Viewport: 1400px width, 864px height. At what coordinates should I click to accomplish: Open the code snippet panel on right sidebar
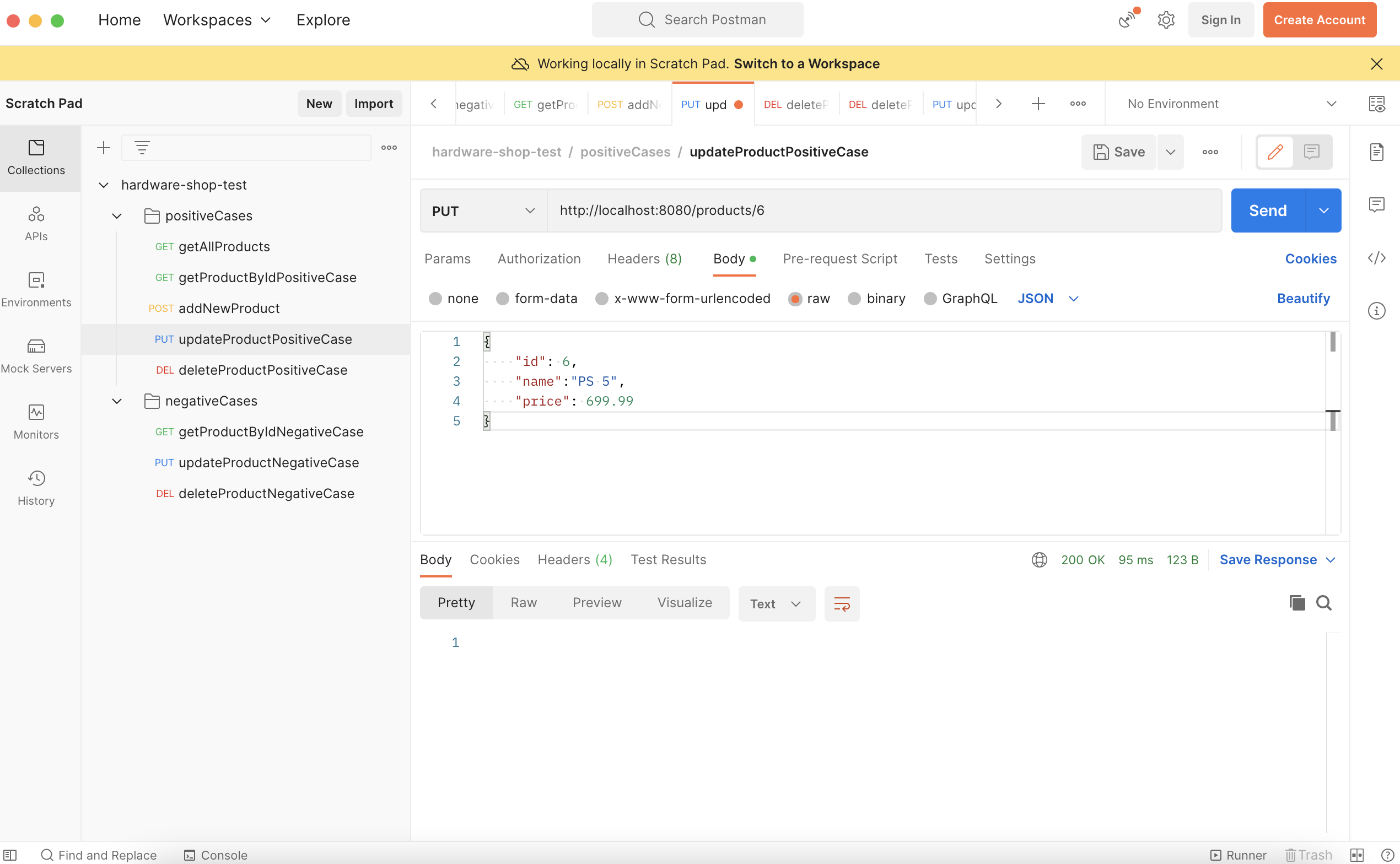[1377, 258]
